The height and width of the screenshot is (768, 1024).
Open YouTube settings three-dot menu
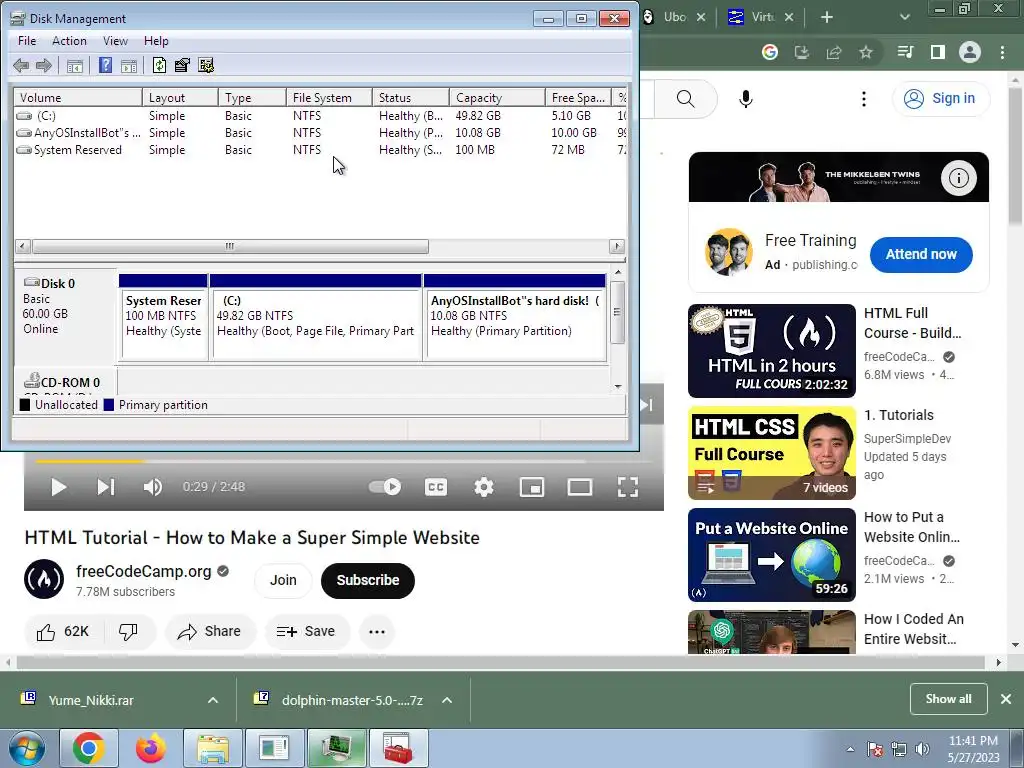[864, 99]
